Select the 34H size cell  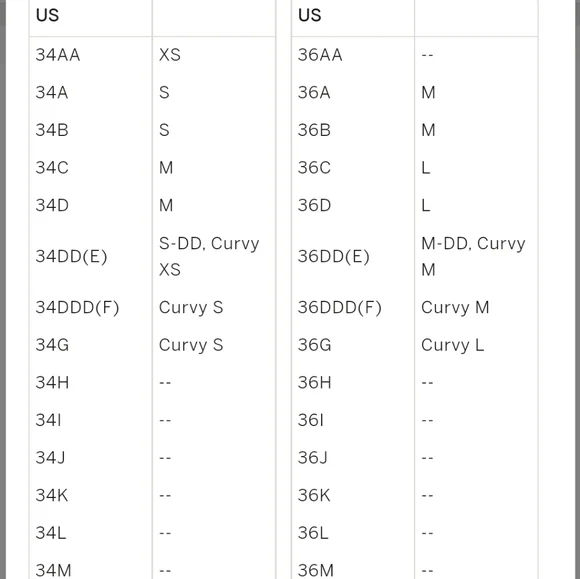52,383
